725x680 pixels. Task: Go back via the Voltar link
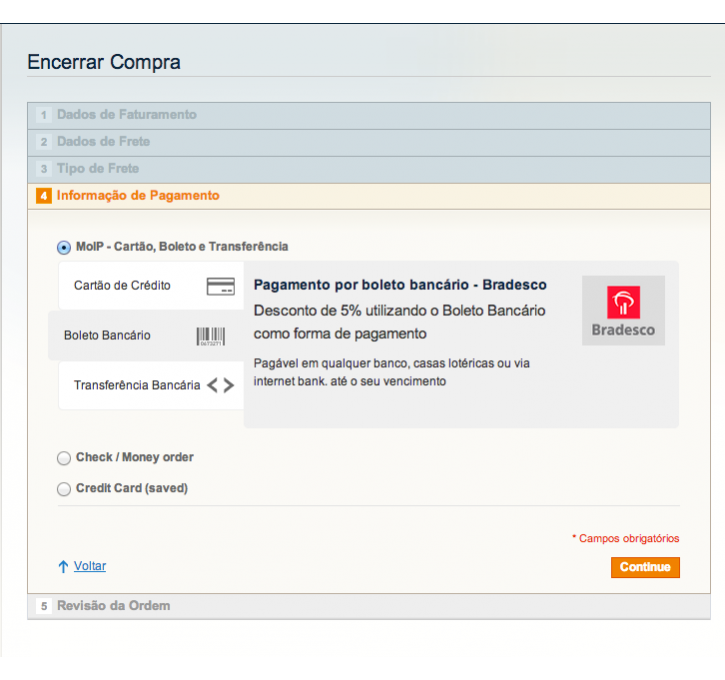pyautogui.click(x=90, y=566)
